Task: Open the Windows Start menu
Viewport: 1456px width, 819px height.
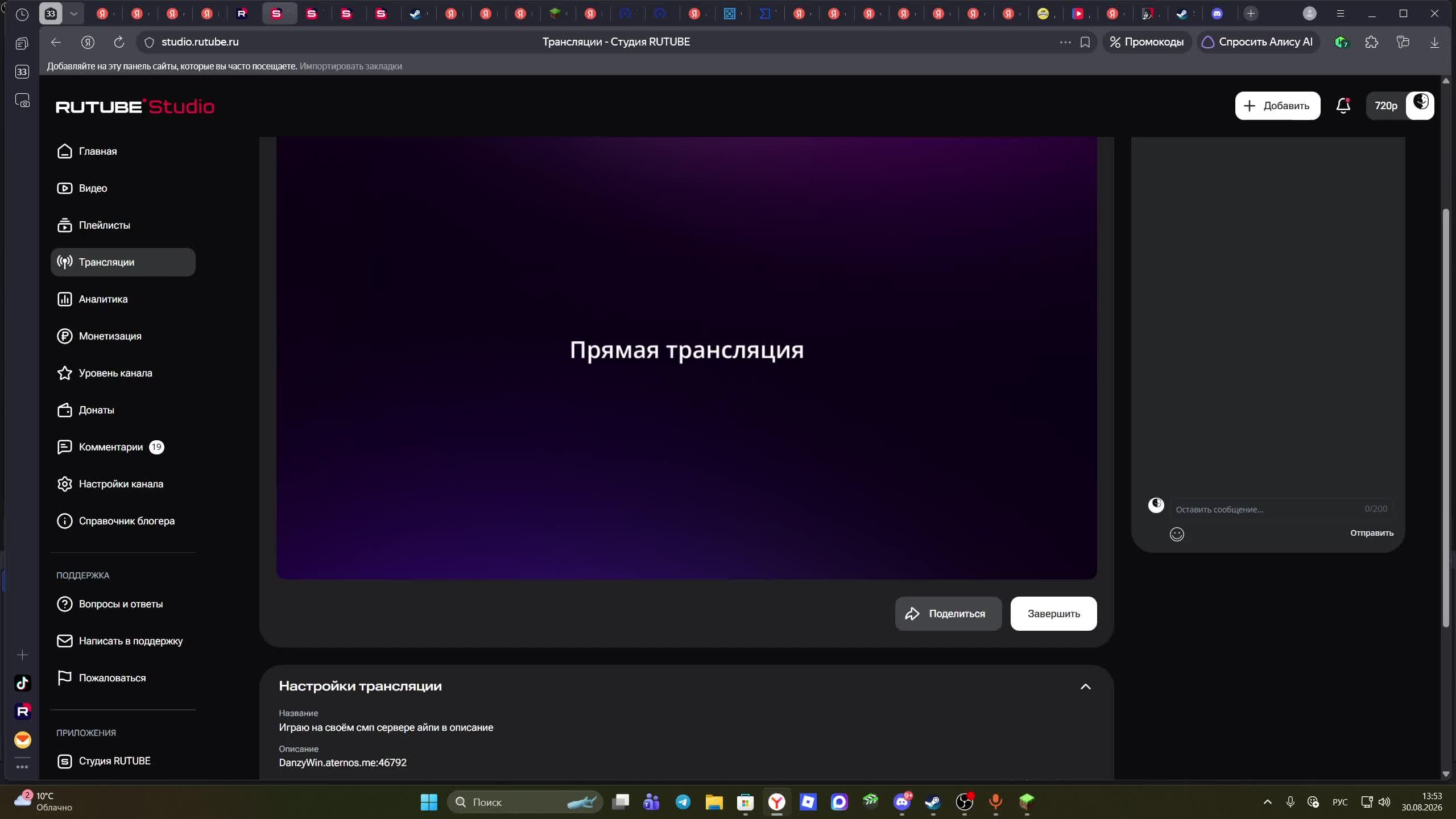Action: (429, 802)
